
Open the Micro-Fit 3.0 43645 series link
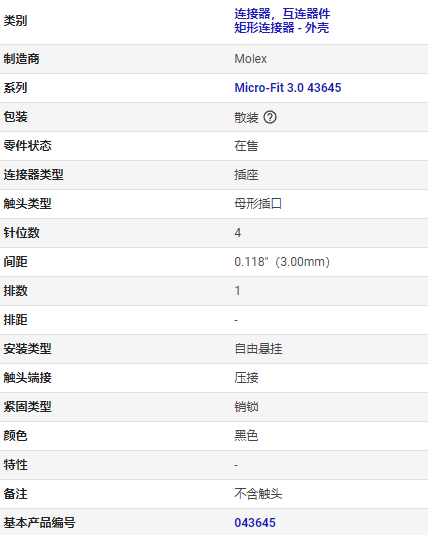tap(287, 88)
